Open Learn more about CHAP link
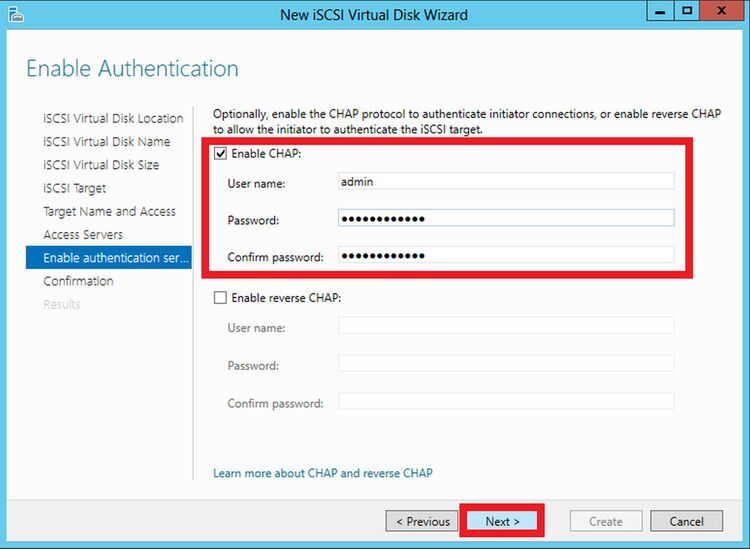 (323, 473)
